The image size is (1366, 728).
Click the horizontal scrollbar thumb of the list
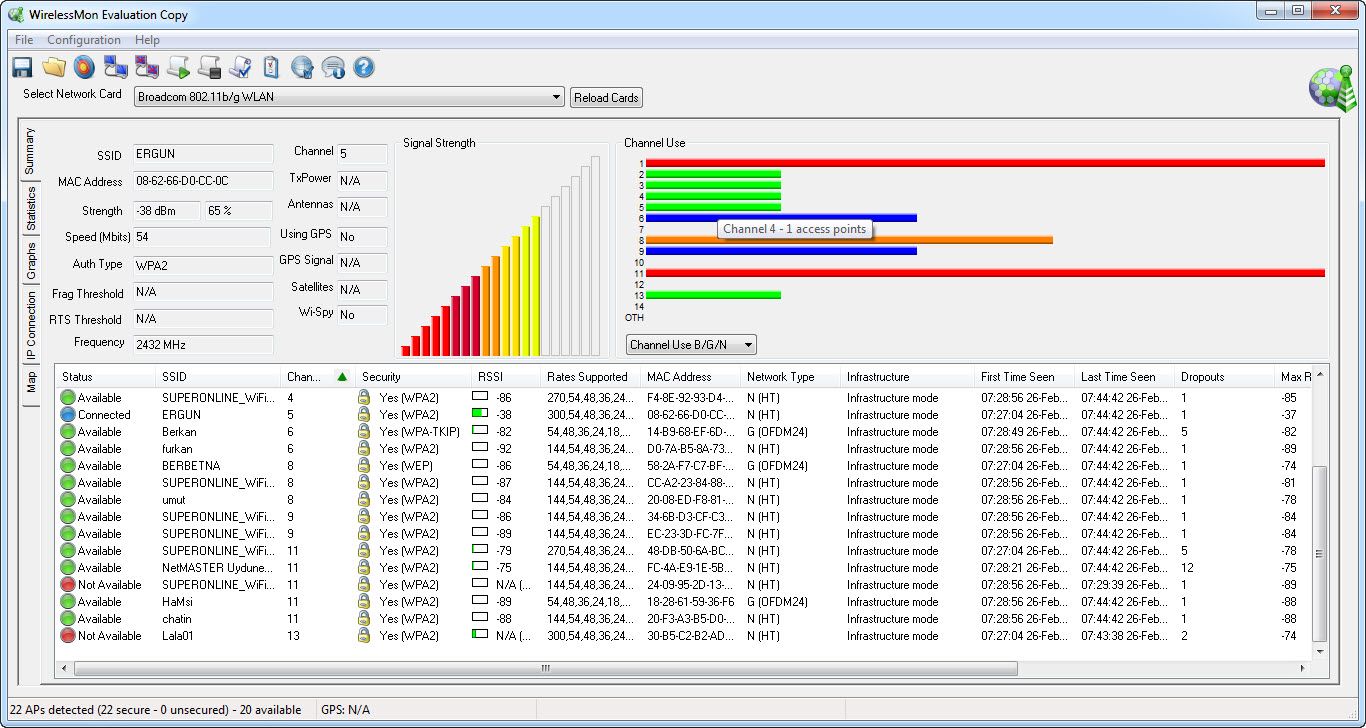[546, 668]
